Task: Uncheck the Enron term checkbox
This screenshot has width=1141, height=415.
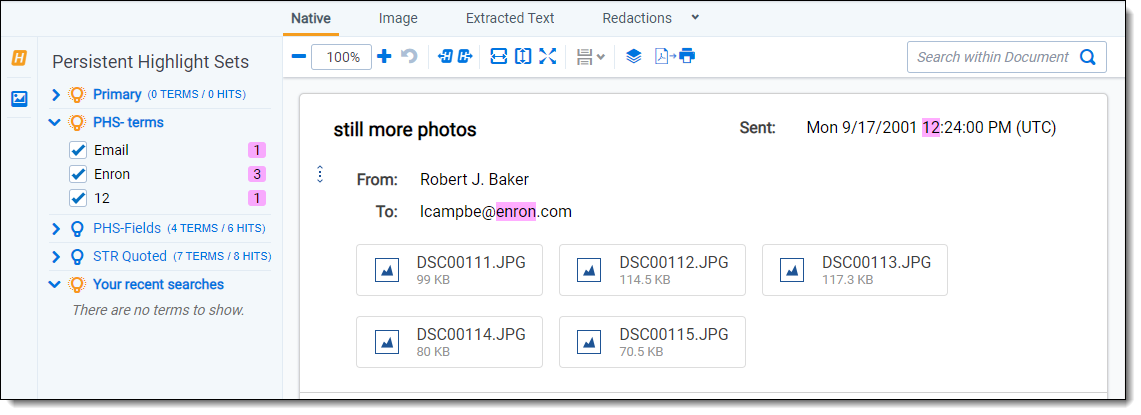Action: pyautogui.click(x=78, y=174)
